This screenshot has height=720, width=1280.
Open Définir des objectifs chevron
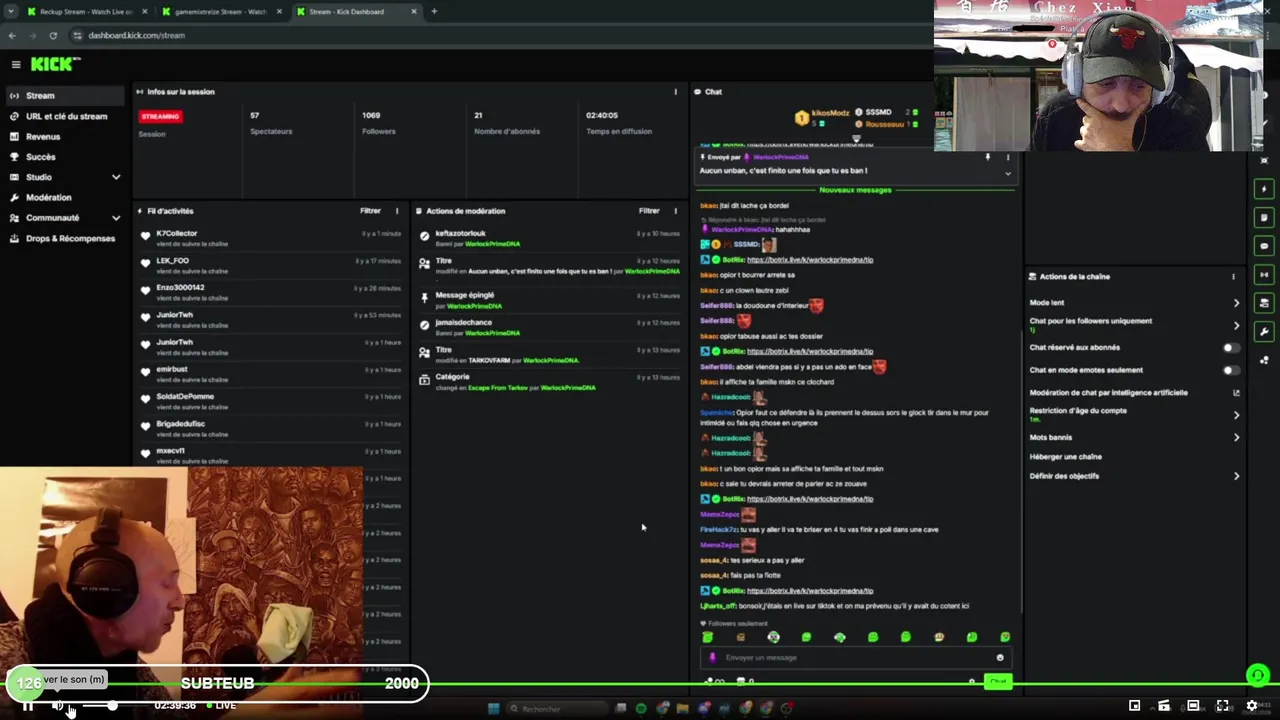[x=1236, y=476]
